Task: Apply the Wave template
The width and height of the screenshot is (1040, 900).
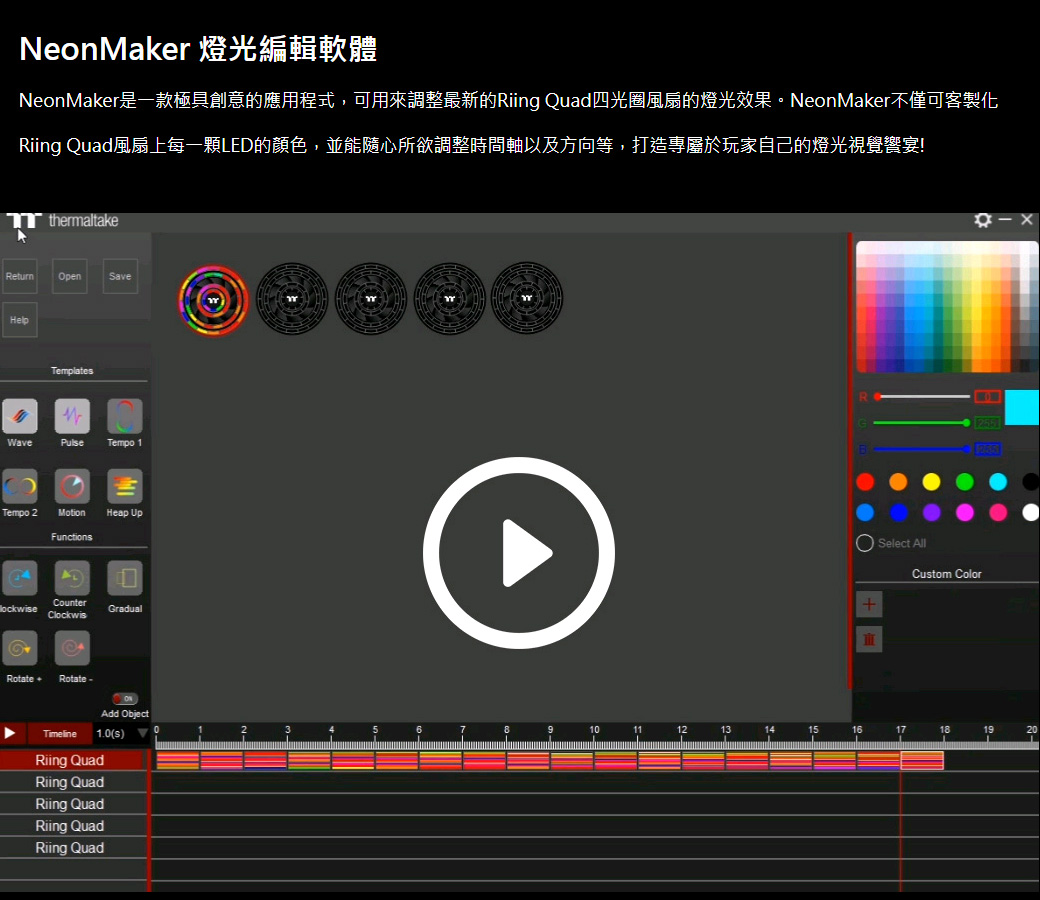Action: (20, 417)
